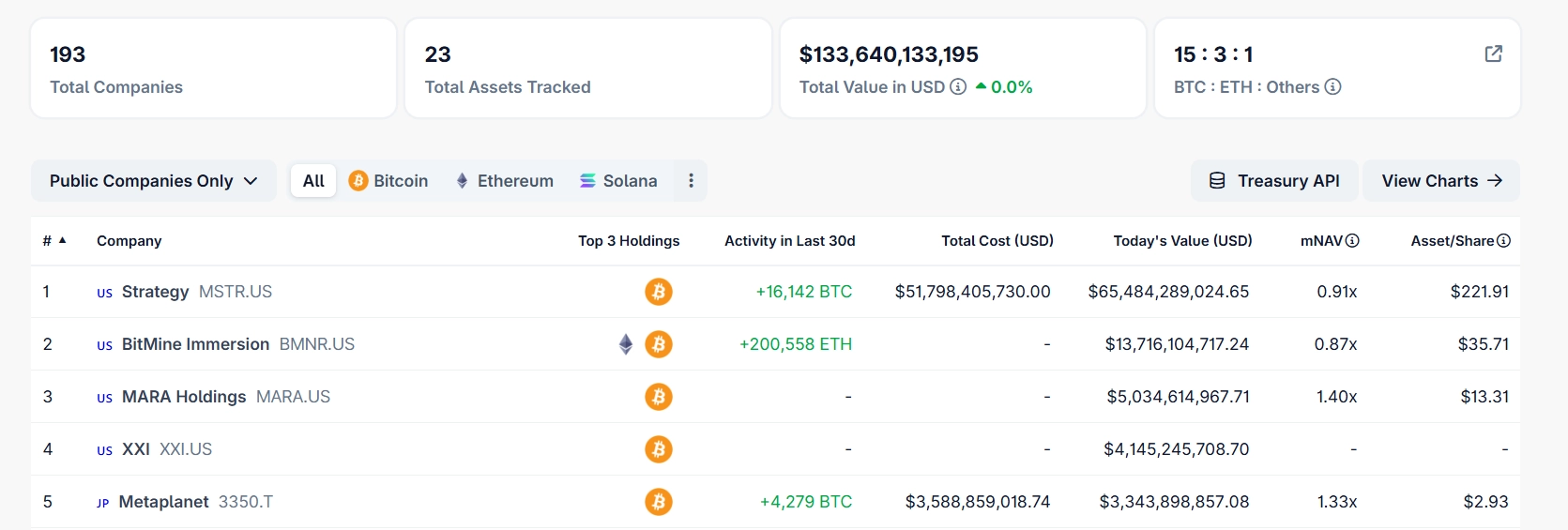
Task: Switch to the Ethereum filter tab
Action: (505, 181)
